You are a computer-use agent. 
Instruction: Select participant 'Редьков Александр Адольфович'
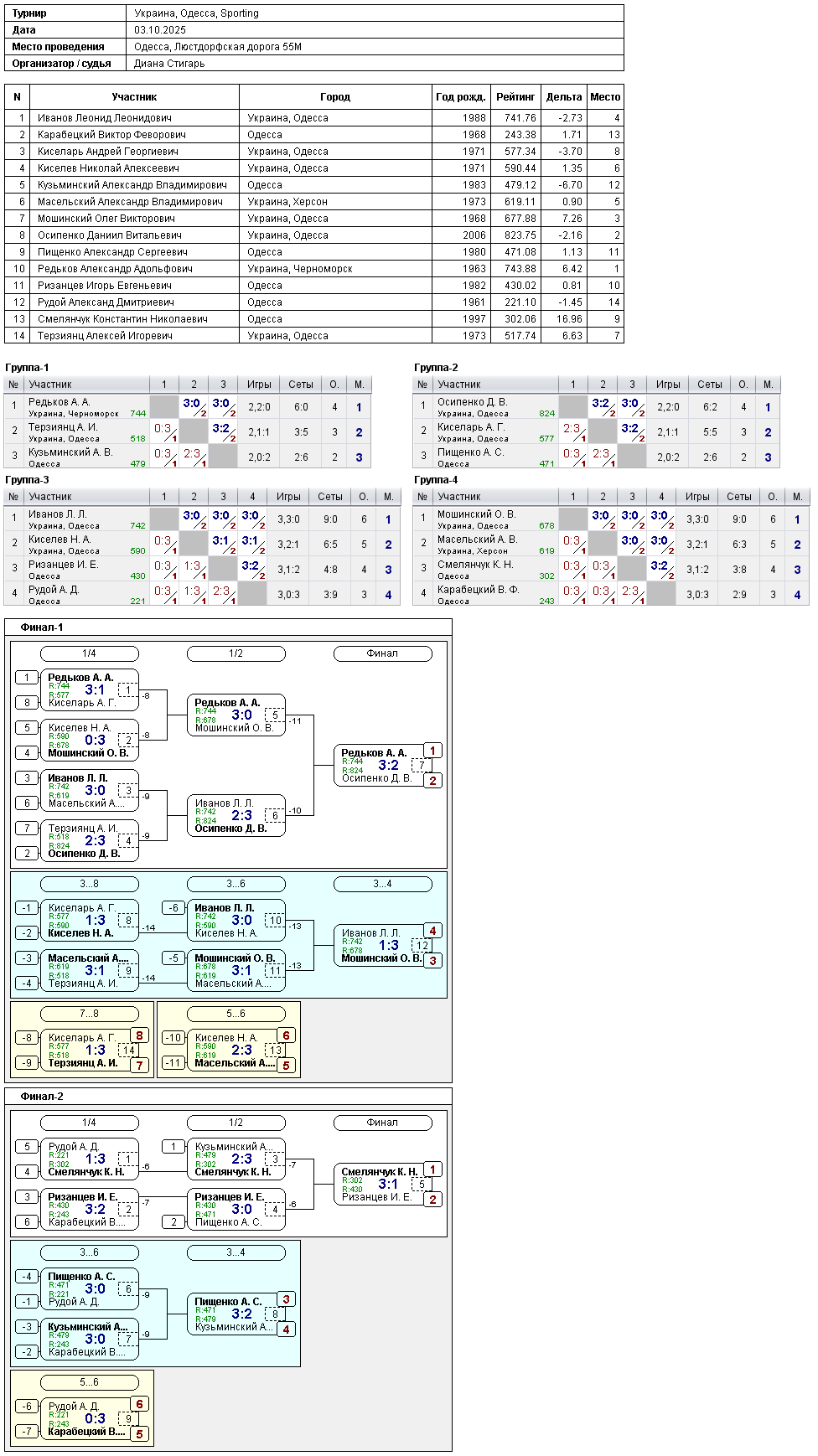click(x=115, y=269)
